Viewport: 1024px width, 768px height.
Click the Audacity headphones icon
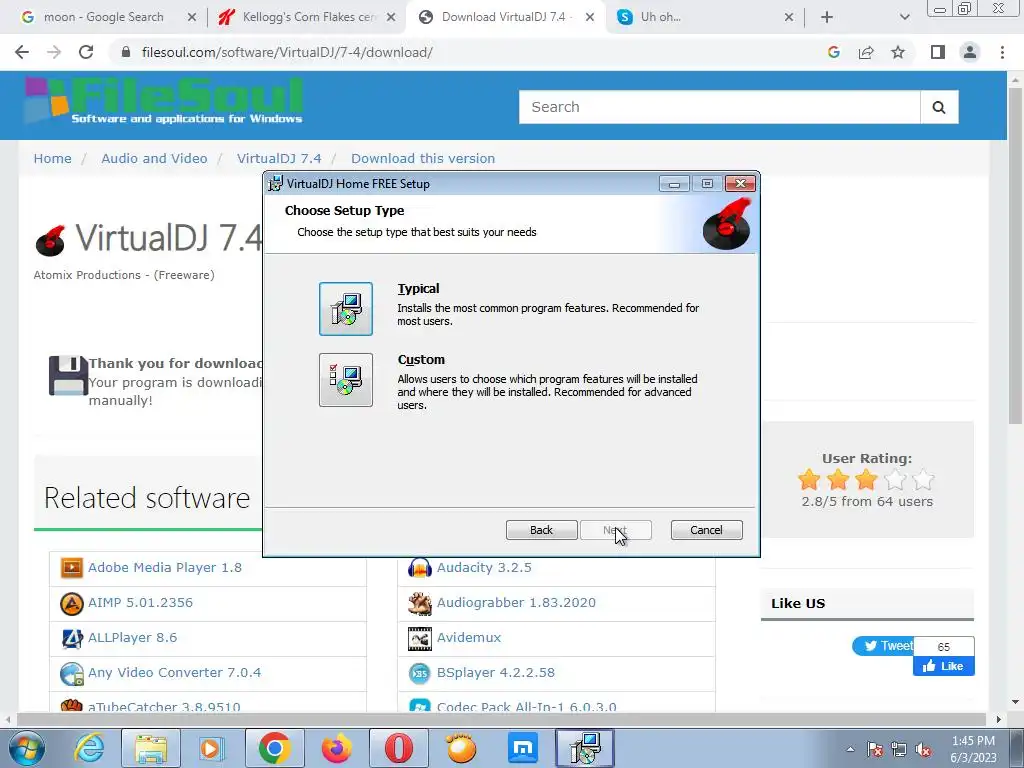[x=419, y=568]
